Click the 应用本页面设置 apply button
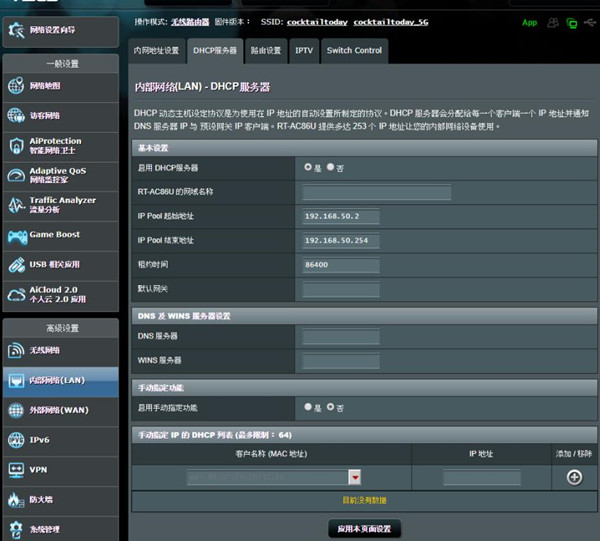Screen dimensions: 600x541 click(364, 527)
